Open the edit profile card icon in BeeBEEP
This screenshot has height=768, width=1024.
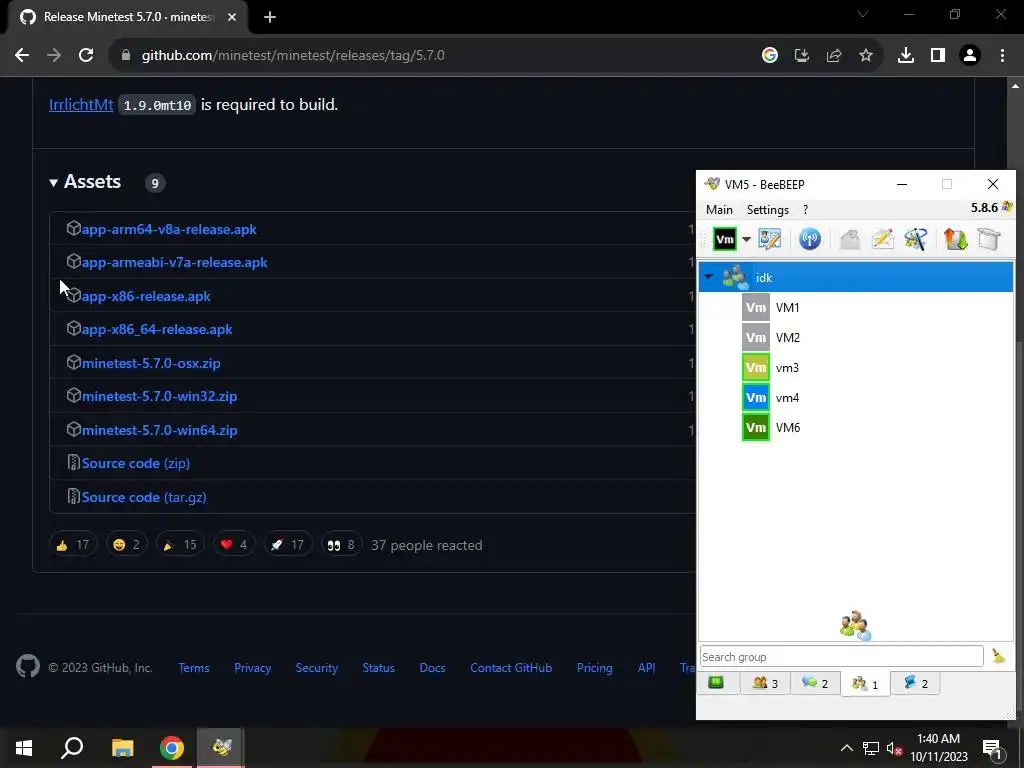770,239
